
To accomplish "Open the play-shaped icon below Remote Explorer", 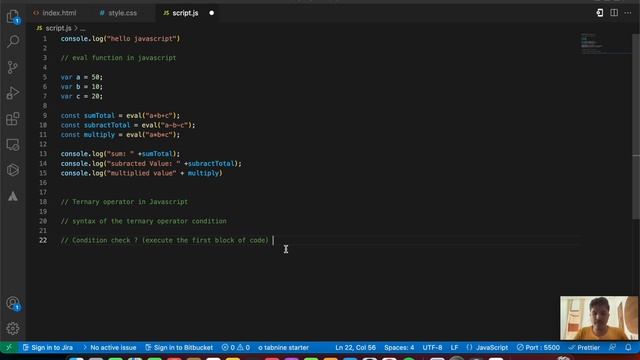I will pyautogui.click(x=13, y=170).
